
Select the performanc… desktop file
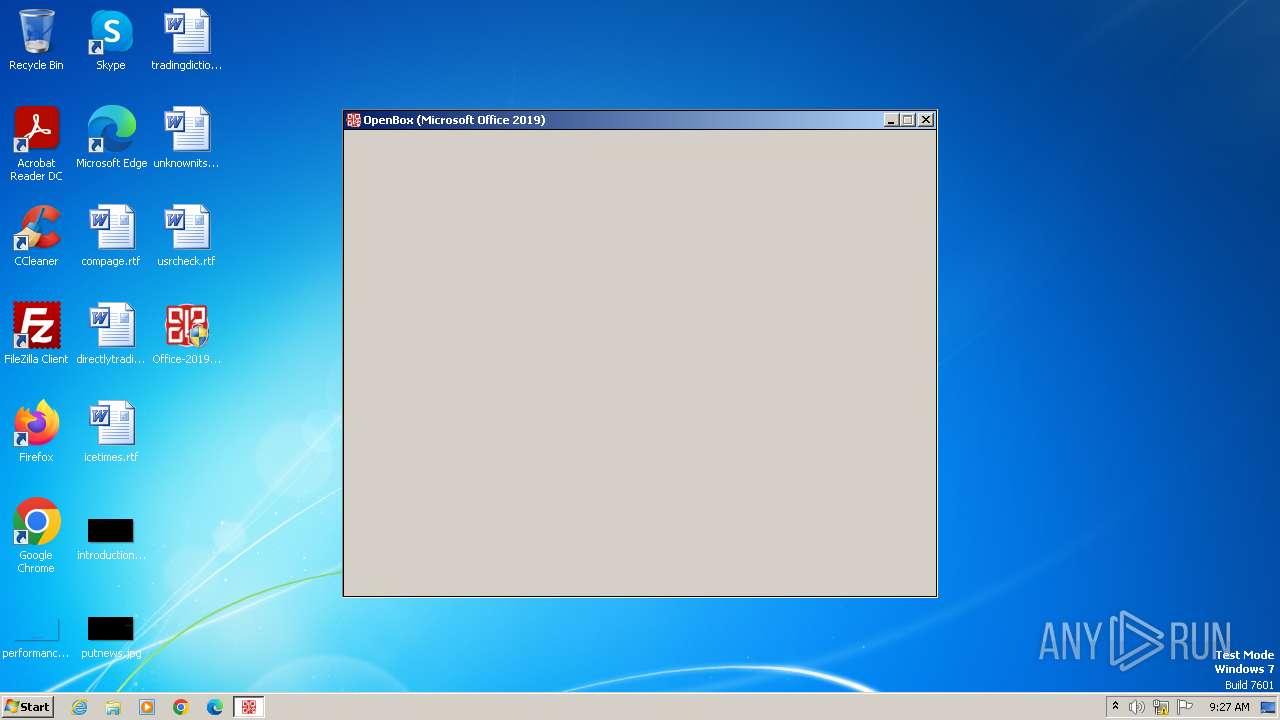click(36, 636)
